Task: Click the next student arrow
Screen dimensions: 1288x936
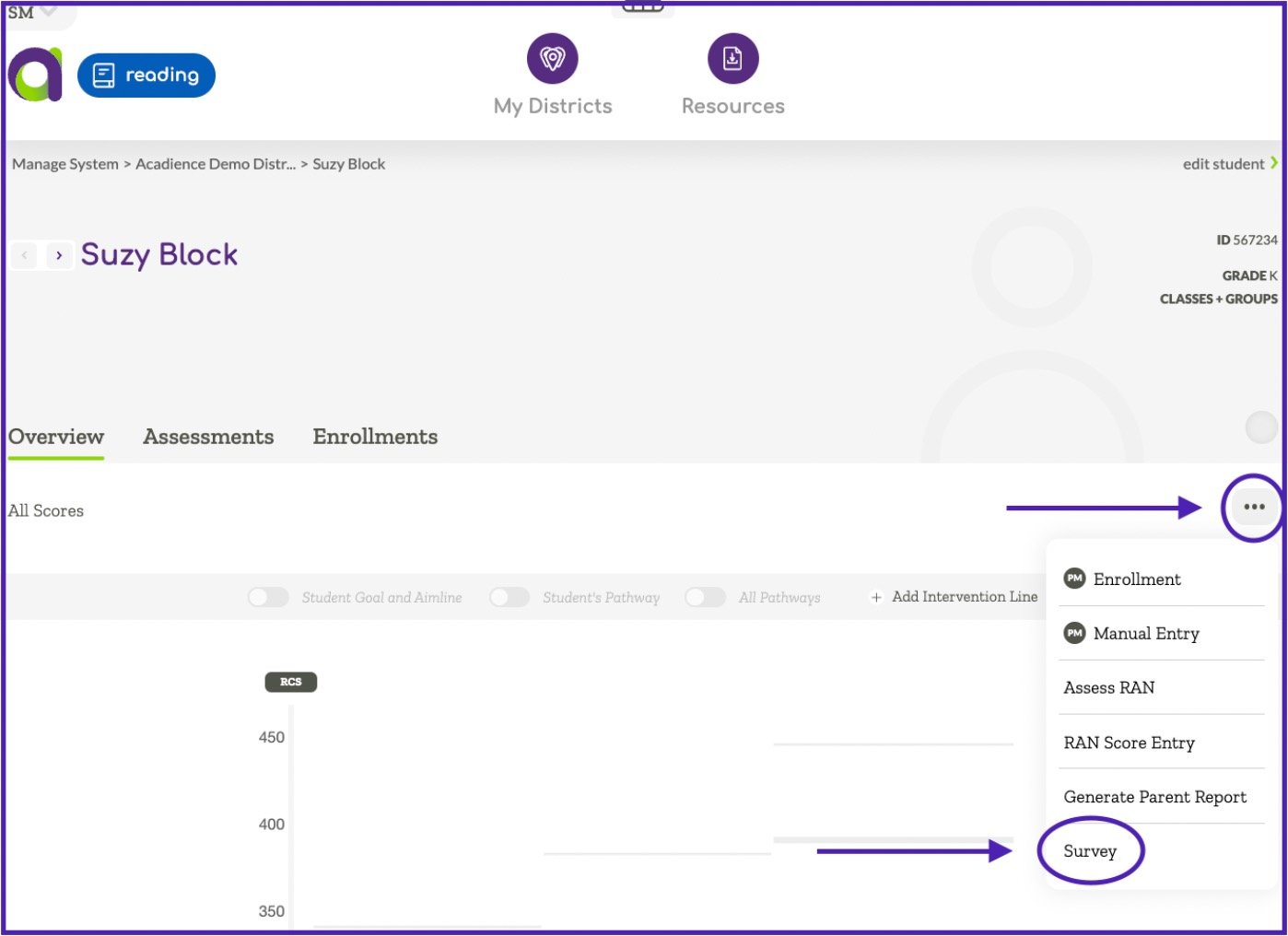Action: pyautogui.click(x=59, y=255)
